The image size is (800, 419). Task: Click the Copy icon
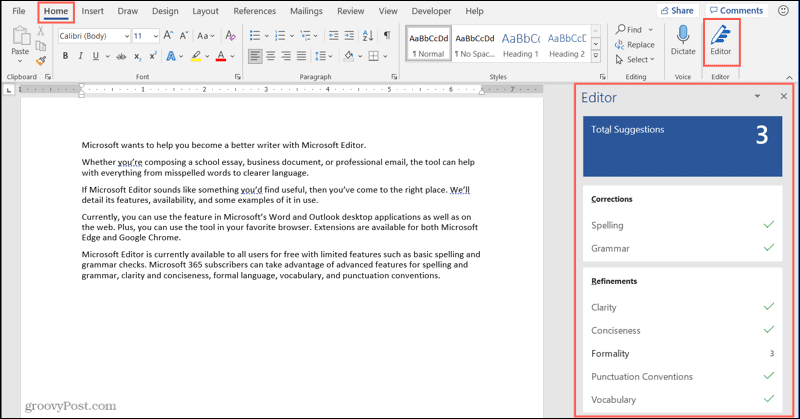click(x=40, y=46)
